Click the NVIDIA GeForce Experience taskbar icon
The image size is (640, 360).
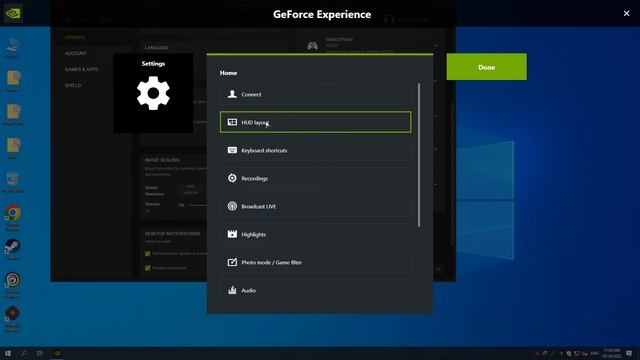tap(57, 353)
